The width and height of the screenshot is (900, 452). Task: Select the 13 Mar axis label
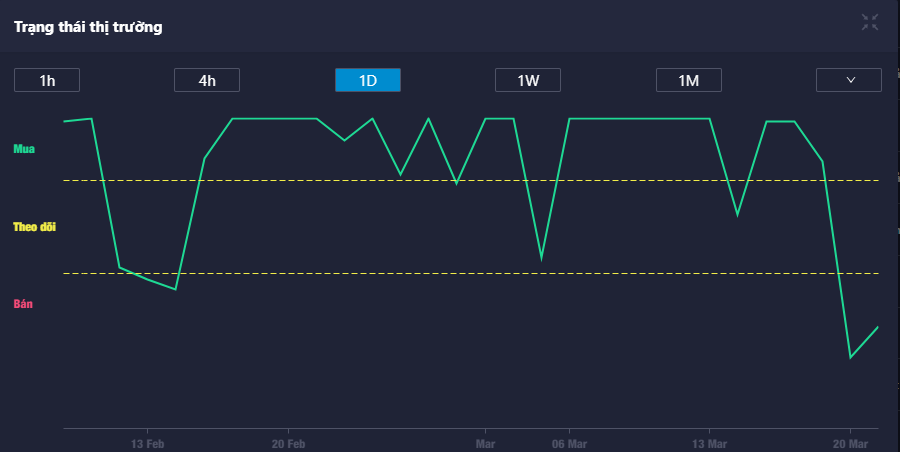point(709,443)
